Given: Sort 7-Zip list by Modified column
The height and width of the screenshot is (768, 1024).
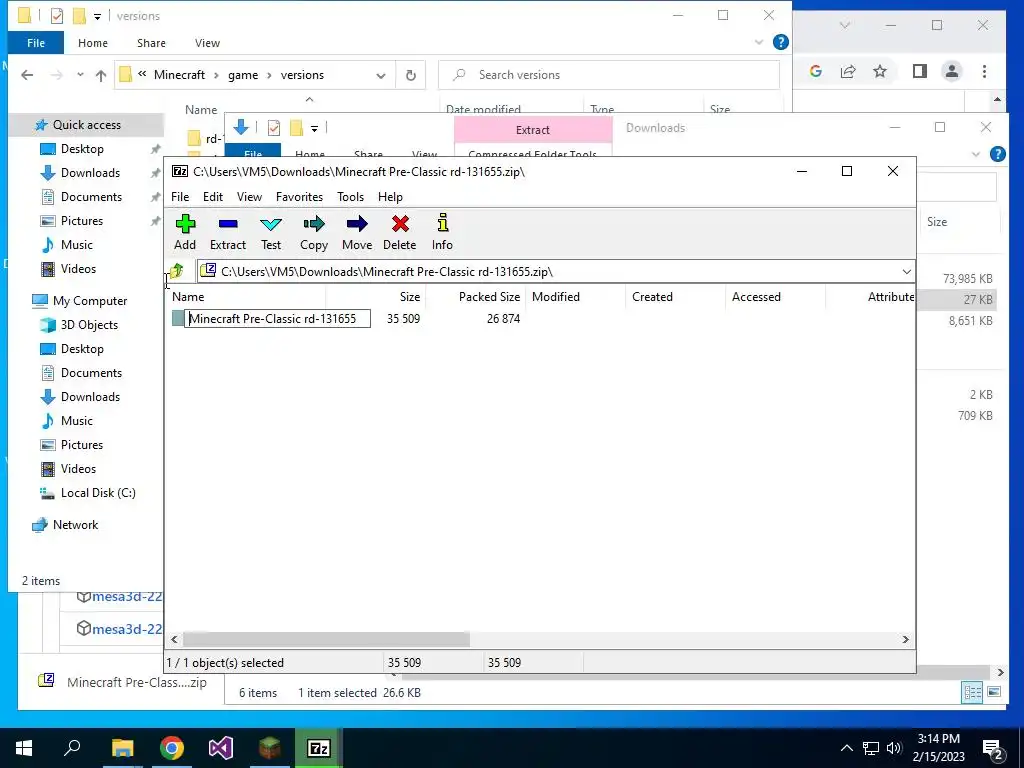Looking at the screenshot, I should point(556,296).
